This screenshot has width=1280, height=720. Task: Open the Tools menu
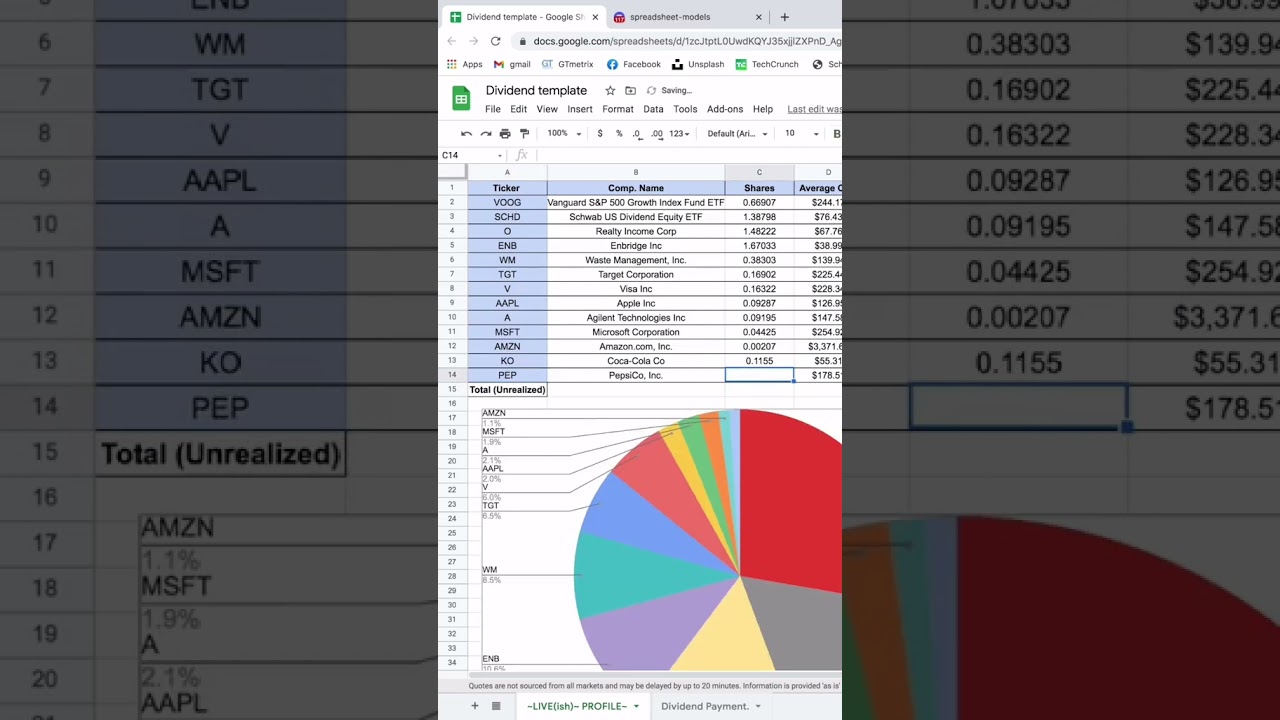point(685,109)
